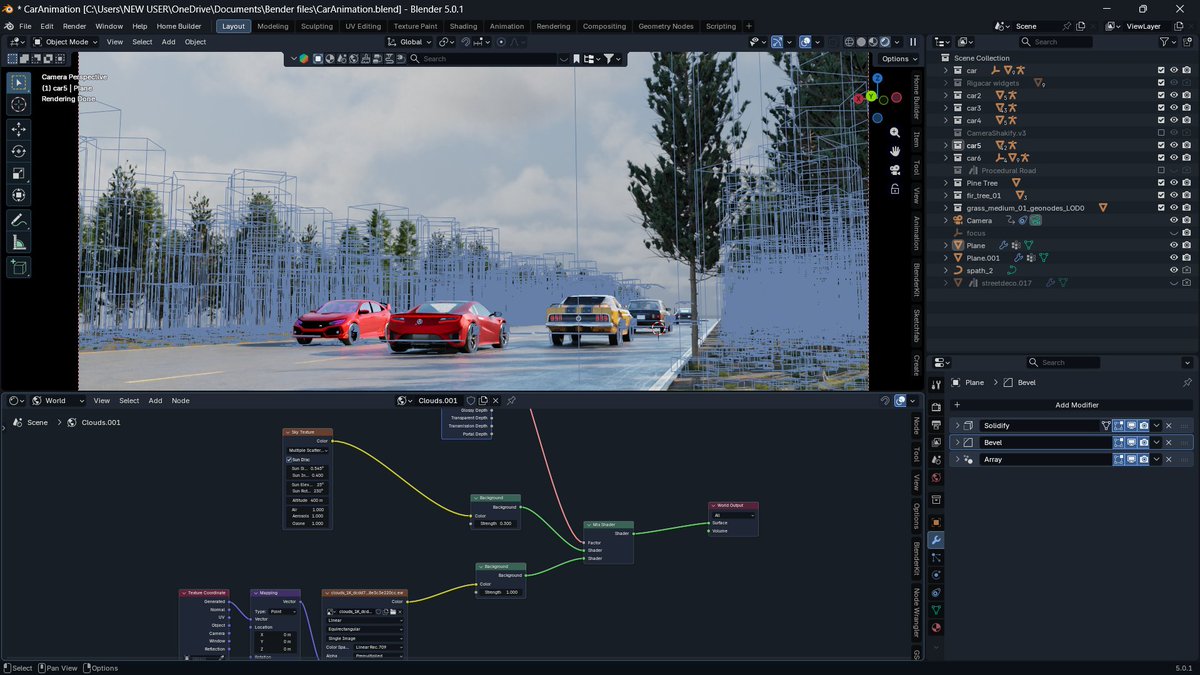This screenshot has height=675, width=1200.
Task: Select the Measure ruler tool
Action: [19, 242]
